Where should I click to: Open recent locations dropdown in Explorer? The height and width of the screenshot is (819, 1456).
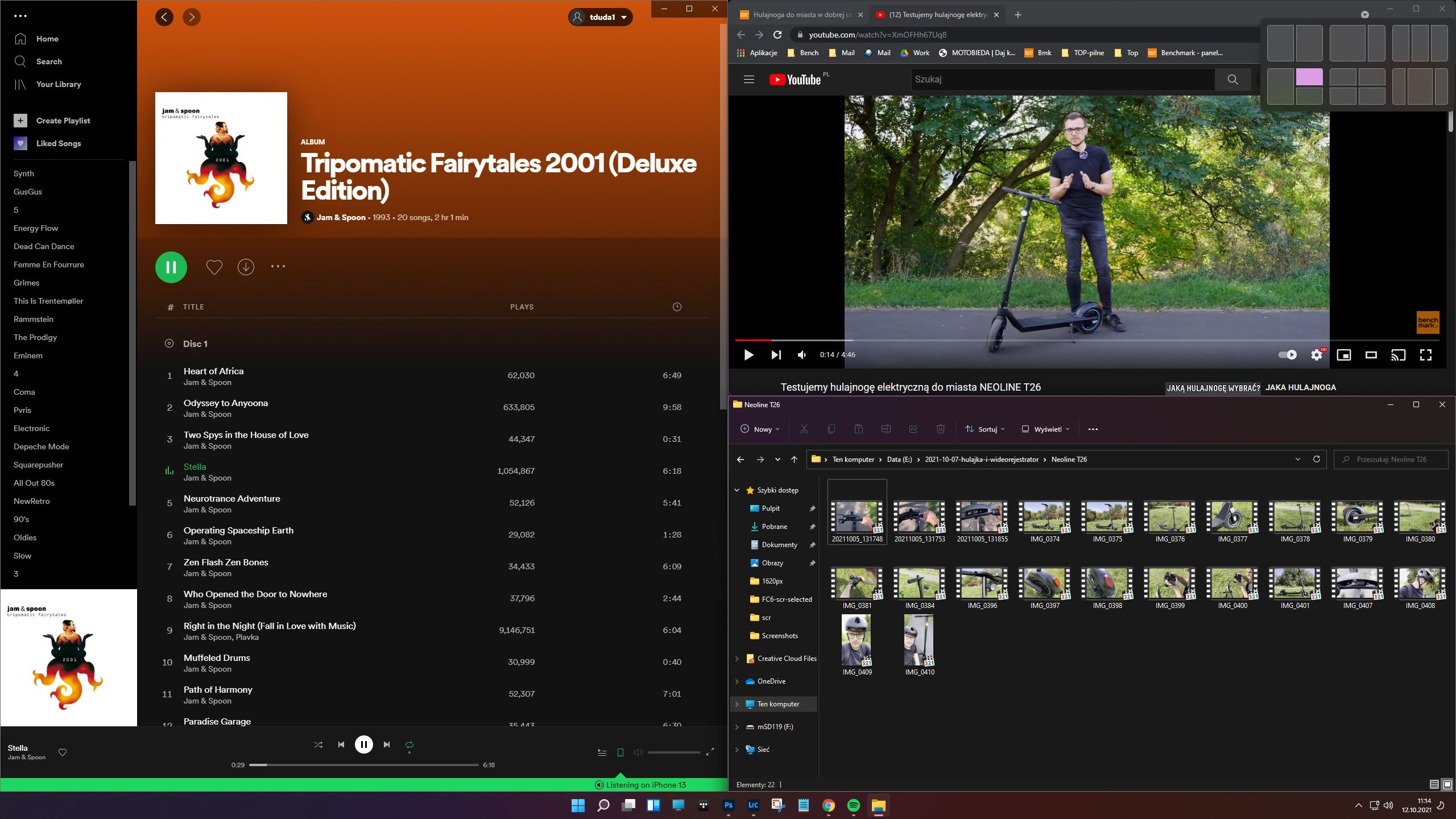(x=777, y=460)
